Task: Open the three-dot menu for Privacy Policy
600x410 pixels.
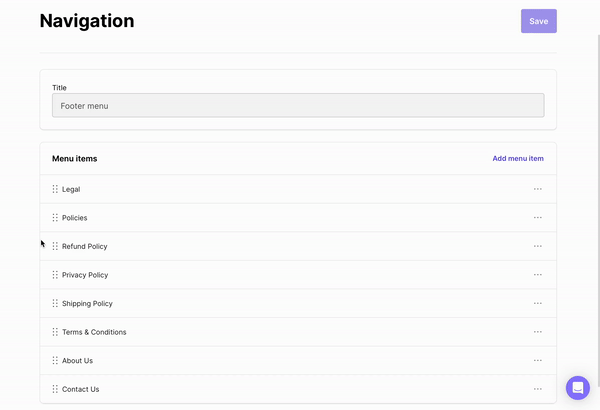Action: click(x=538, y=275)
